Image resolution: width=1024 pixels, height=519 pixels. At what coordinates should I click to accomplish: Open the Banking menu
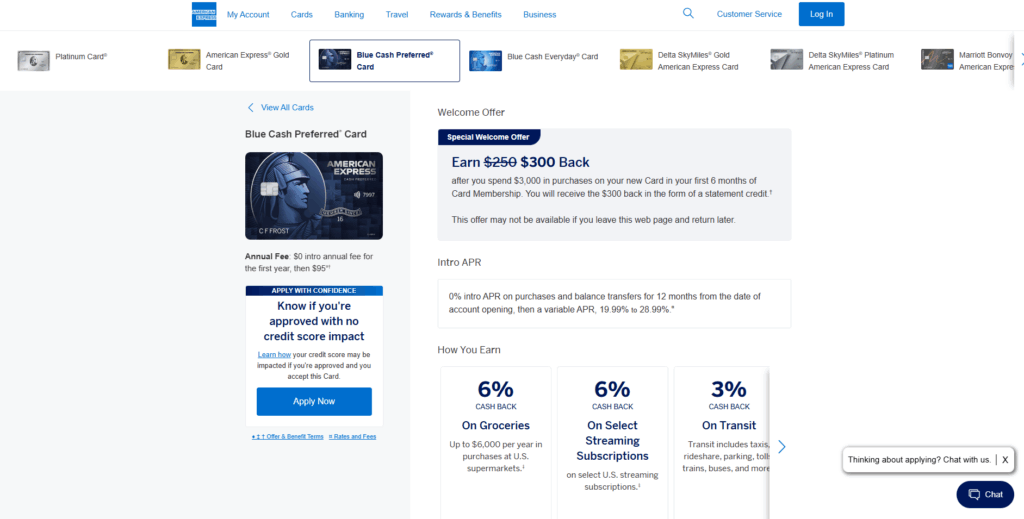click(349, 15)
